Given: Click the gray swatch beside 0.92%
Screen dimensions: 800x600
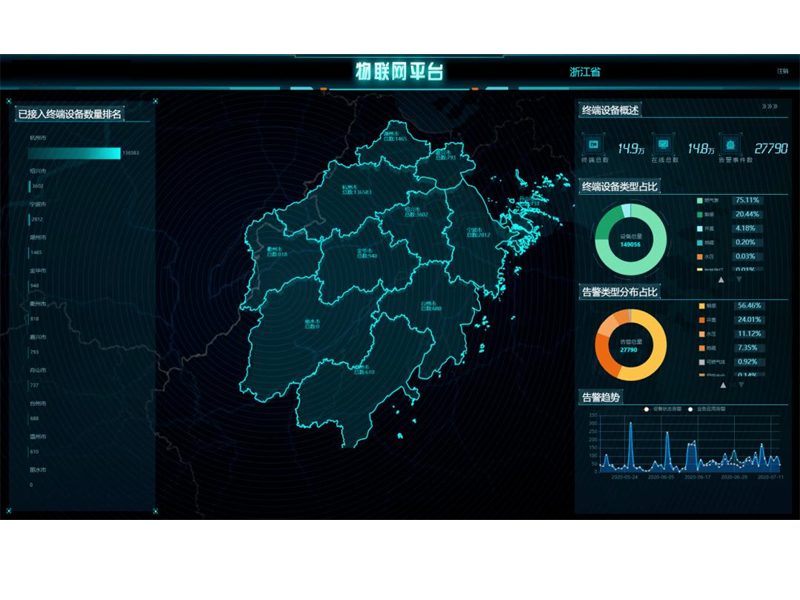Looking at the screenshot, I should click(x=702, y=362).
